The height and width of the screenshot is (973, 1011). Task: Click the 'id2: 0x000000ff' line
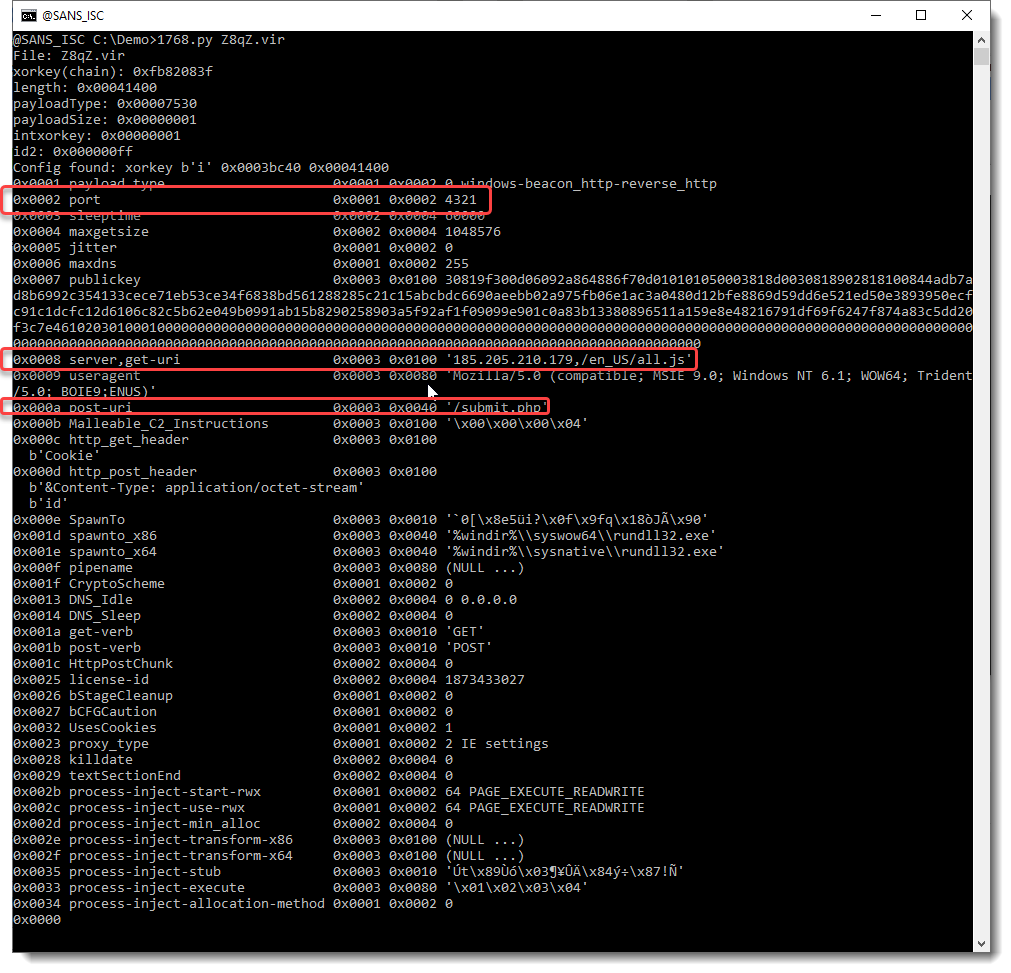(73, 152)
